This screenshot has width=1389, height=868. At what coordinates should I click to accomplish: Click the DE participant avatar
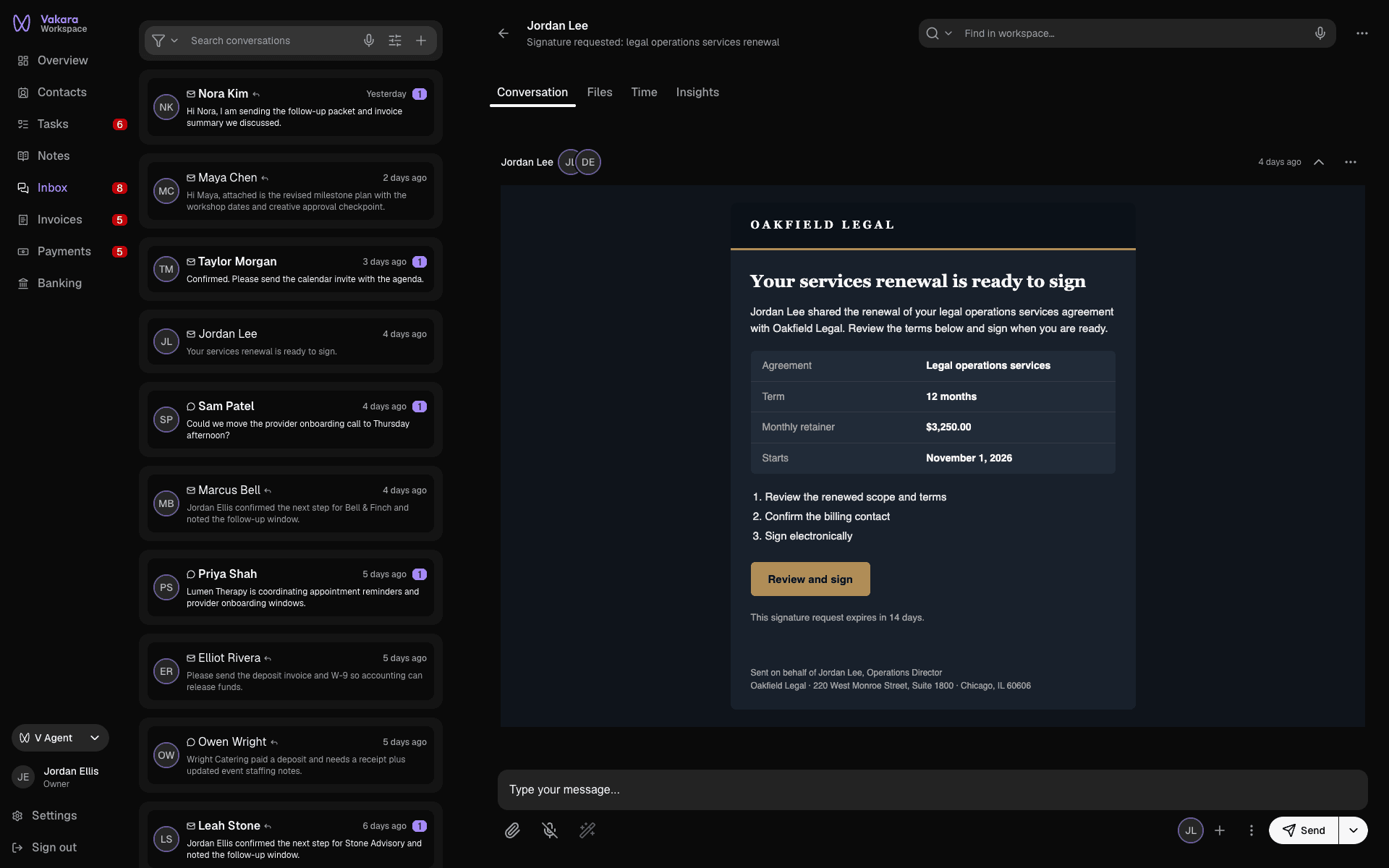tap(588, 162)
